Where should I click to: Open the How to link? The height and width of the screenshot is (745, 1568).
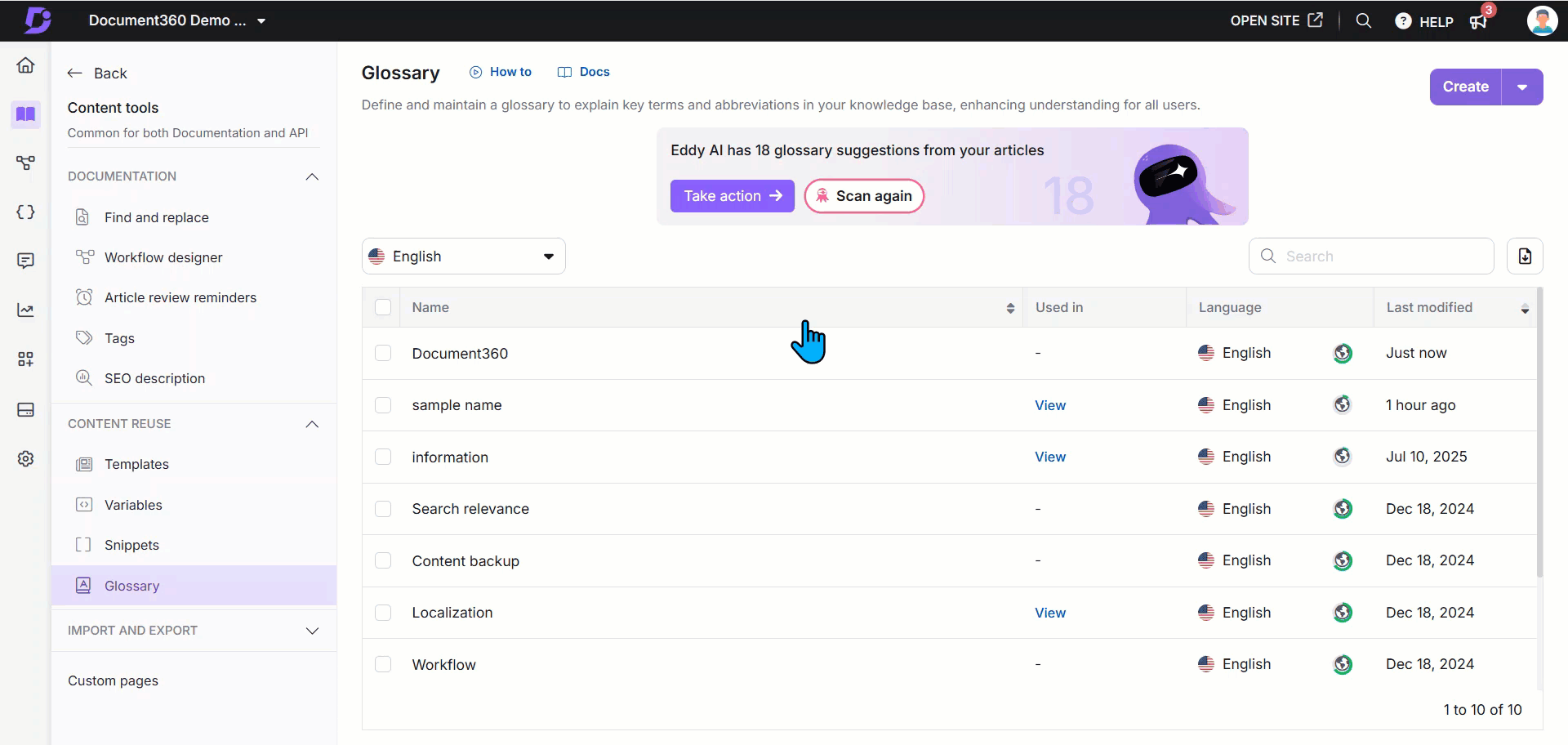(501, 72)
